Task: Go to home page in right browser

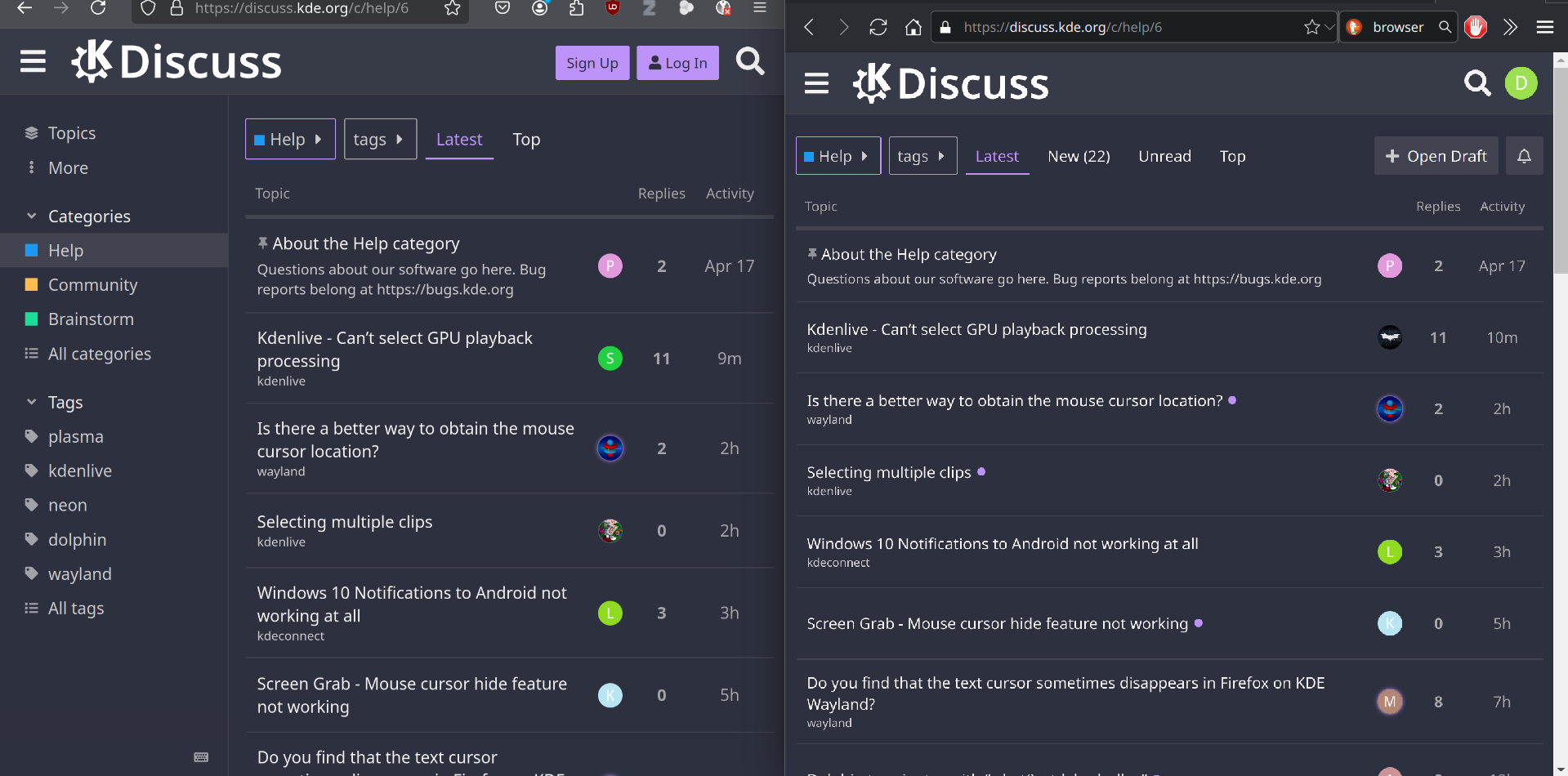Action: click(x=914, y=27)
